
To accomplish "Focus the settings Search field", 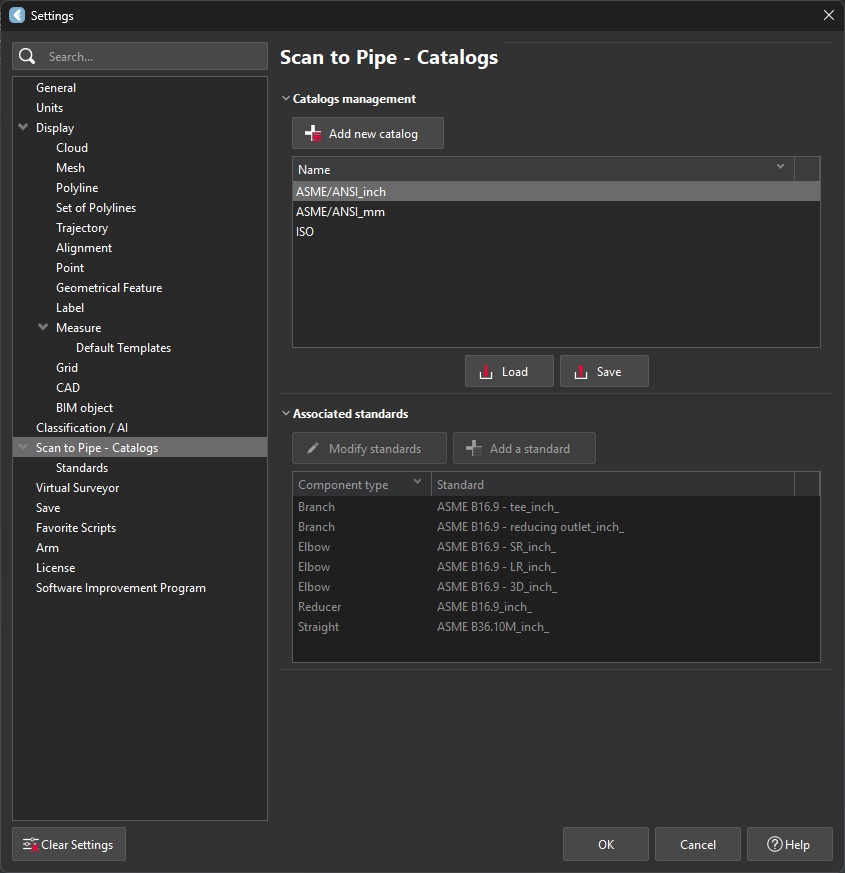I will tap(150, 57).
